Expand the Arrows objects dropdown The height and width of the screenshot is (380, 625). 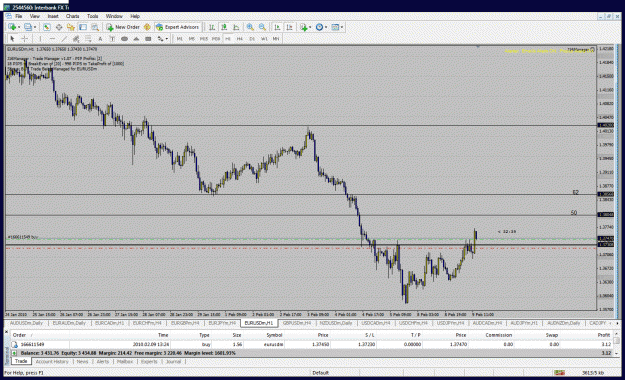point(166,39)
